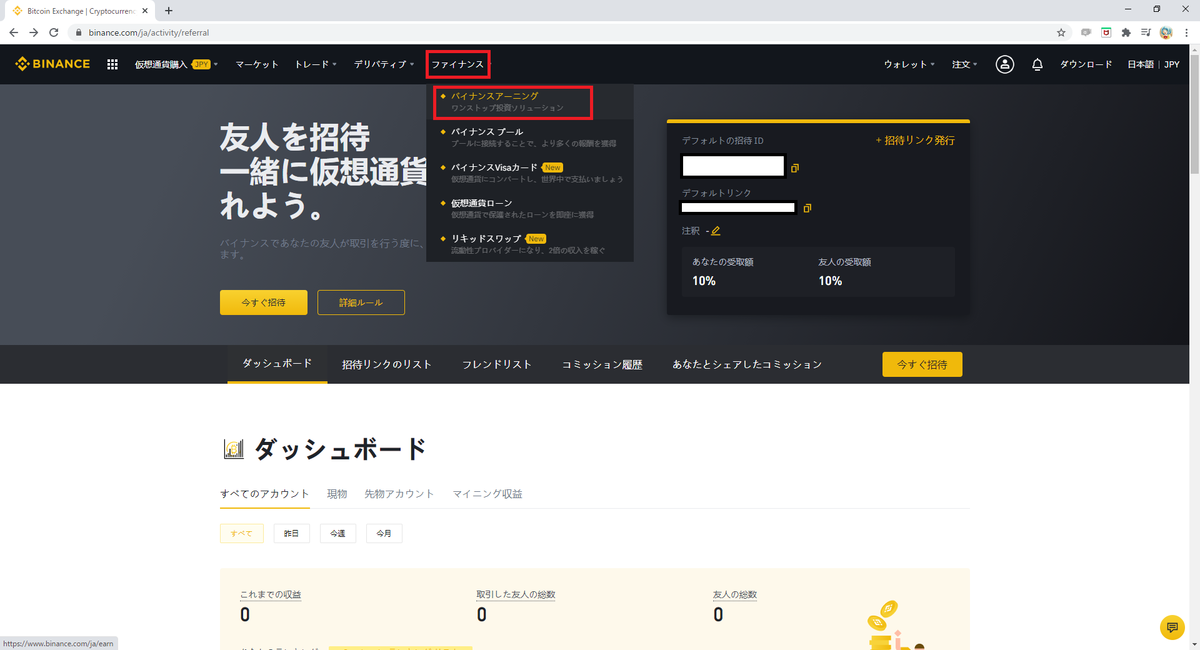Click 今すぐ招待 button in tab bar

click(922, 364)
